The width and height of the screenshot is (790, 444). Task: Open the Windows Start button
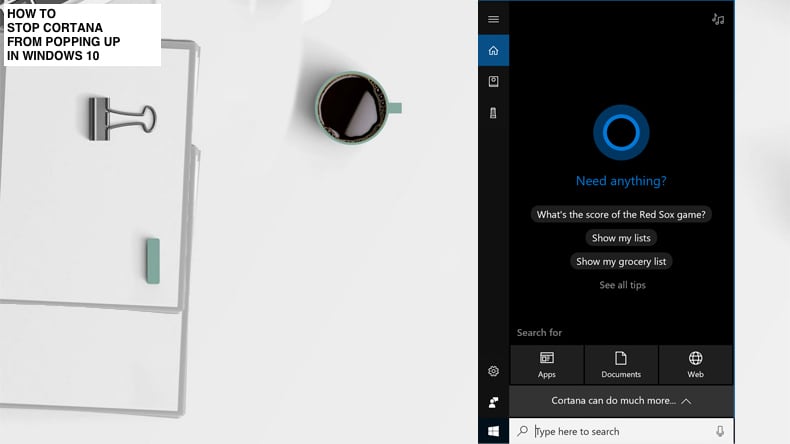(493, 431)
